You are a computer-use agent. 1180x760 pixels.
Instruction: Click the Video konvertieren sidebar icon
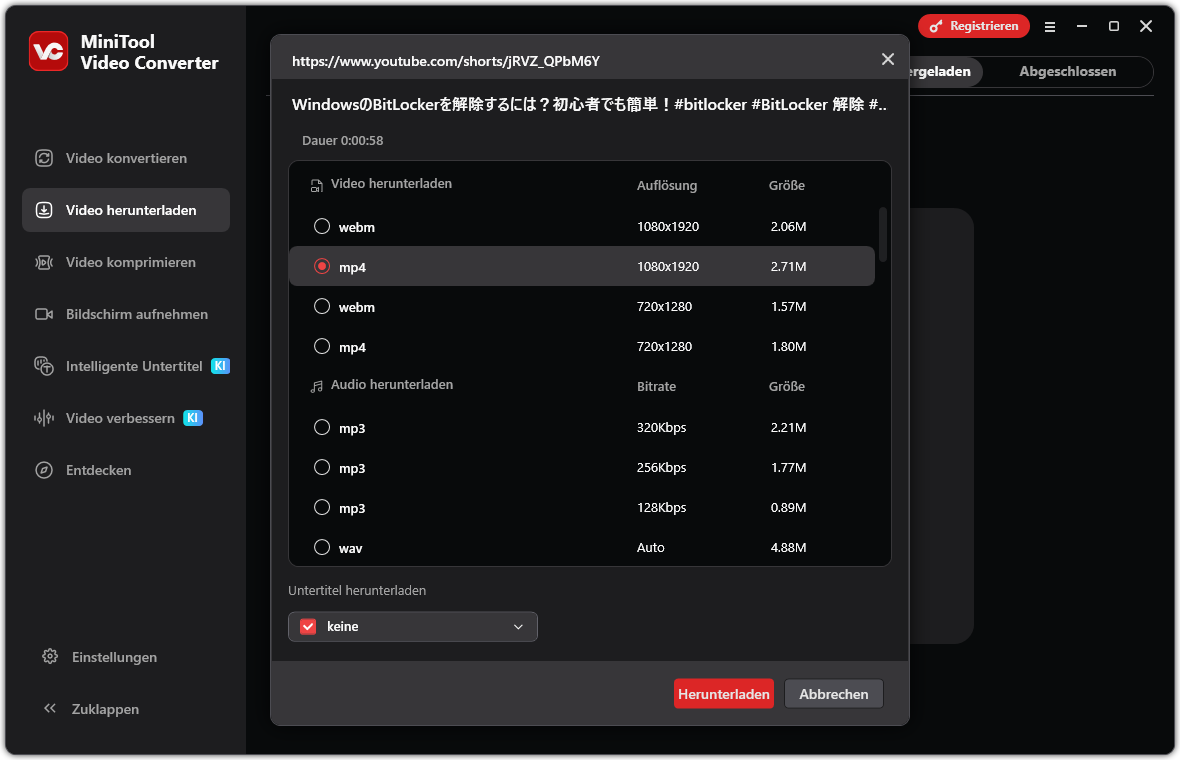(x=44, y=158)
